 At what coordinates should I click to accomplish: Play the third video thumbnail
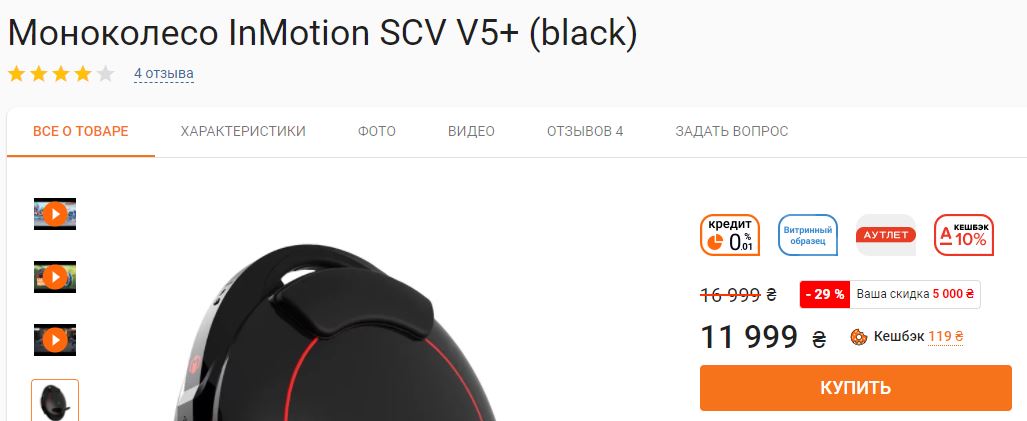55,340
